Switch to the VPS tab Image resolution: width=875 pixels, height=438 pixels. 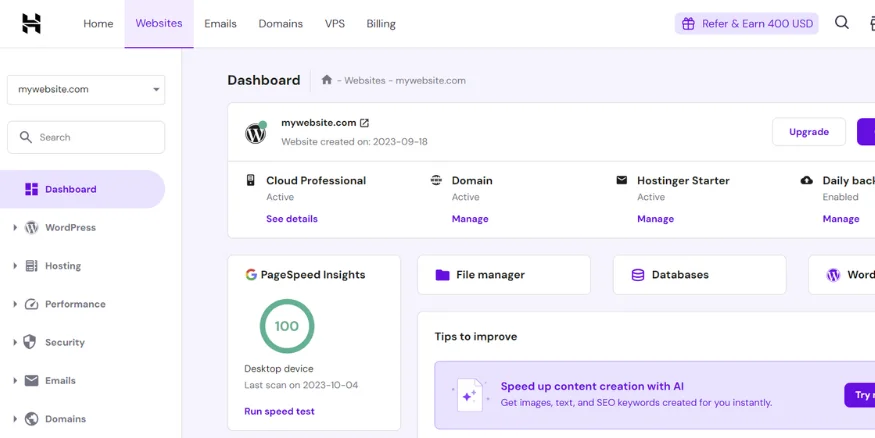(335, 23)
